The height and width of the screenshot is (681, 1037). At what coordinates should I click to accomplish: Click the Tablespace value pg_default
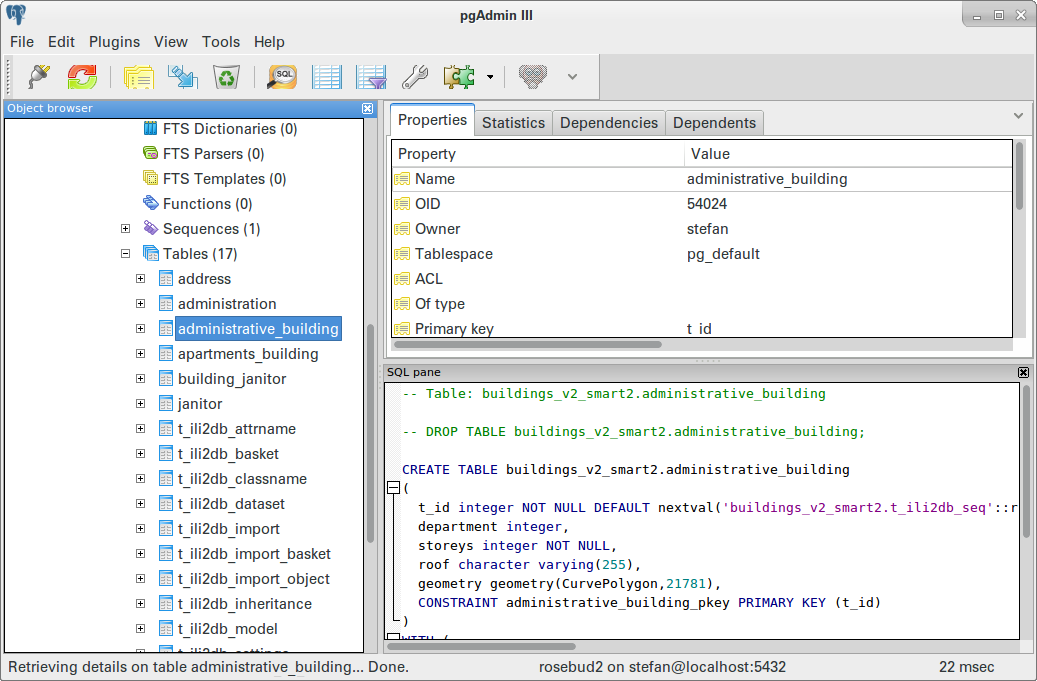[723, 255]
